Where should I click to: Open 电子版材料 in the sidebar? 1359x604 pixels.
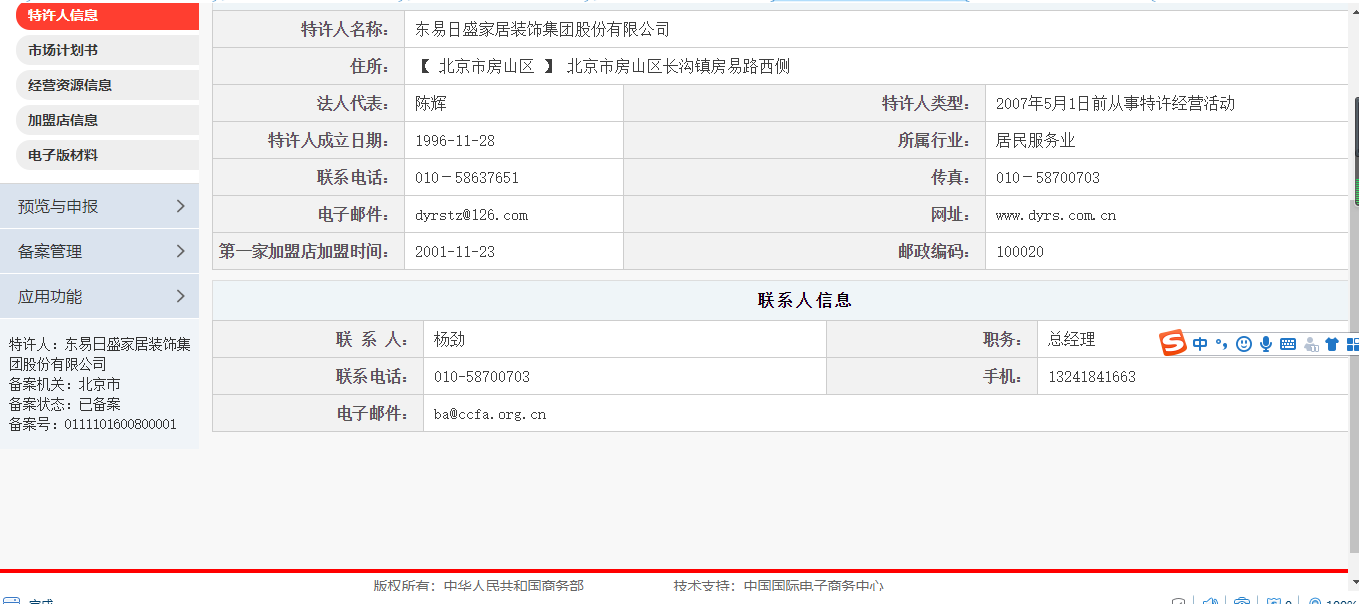(x=63, y=155)
